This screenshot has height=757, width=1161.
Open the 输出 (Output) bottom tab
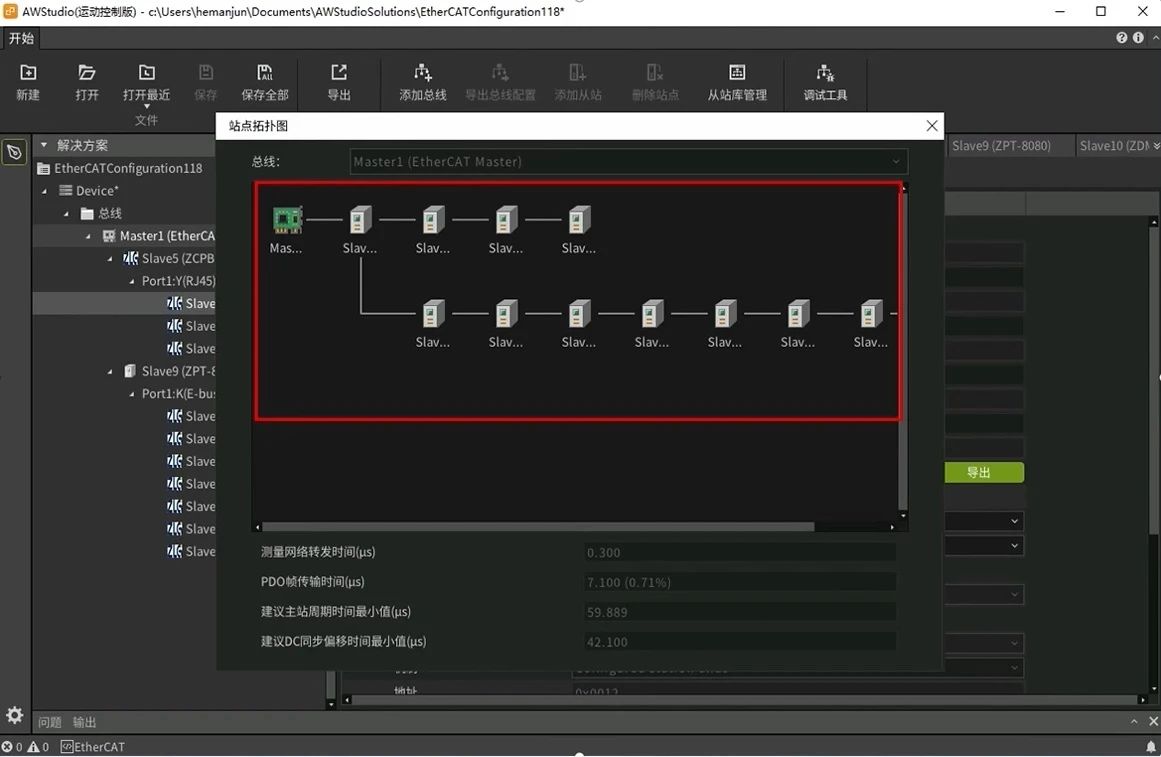pyautogui.click(x=84, y=722)
